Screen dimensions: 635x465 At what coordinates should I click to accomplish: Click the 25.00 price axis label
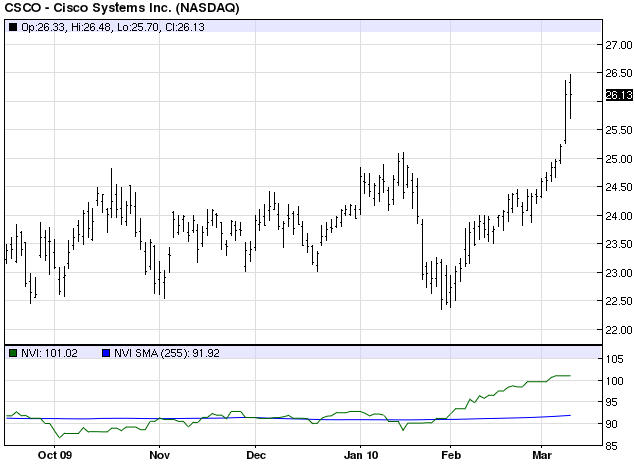pyautogui.click(x=619, y=159)
